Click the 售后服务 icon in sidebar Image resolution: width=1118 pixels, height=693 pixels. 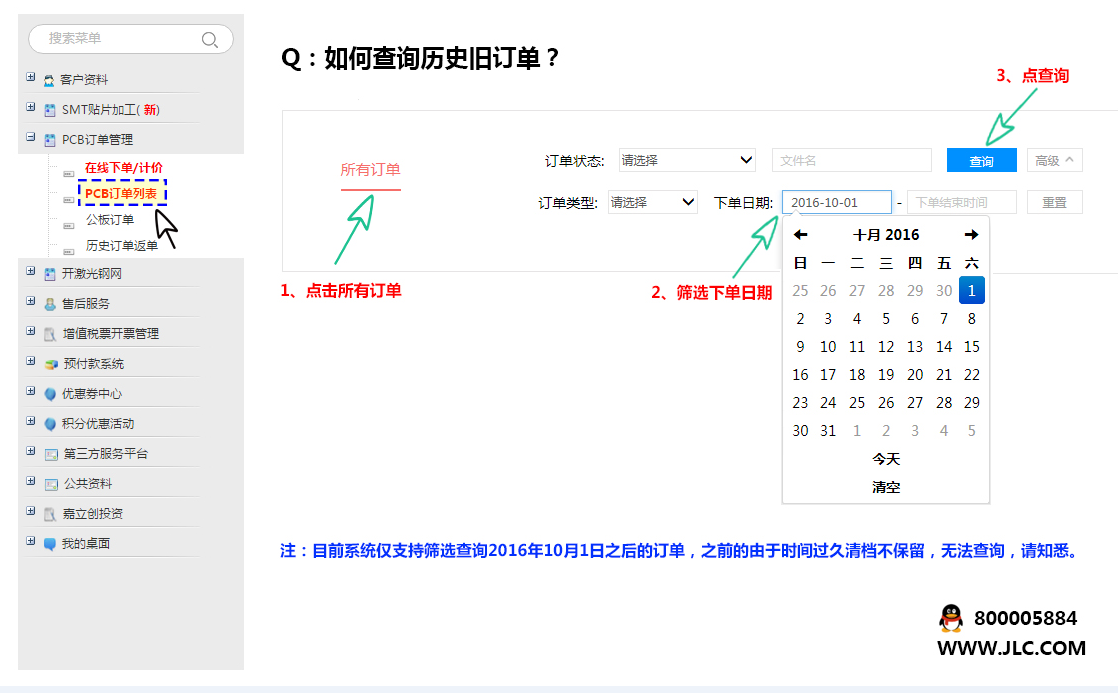point(50,304)
